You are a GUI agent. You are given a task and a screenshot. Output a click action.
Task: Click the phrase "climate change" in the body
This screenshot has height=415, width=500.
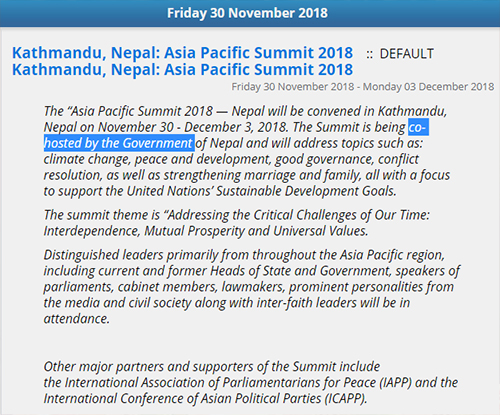point(87,159)
